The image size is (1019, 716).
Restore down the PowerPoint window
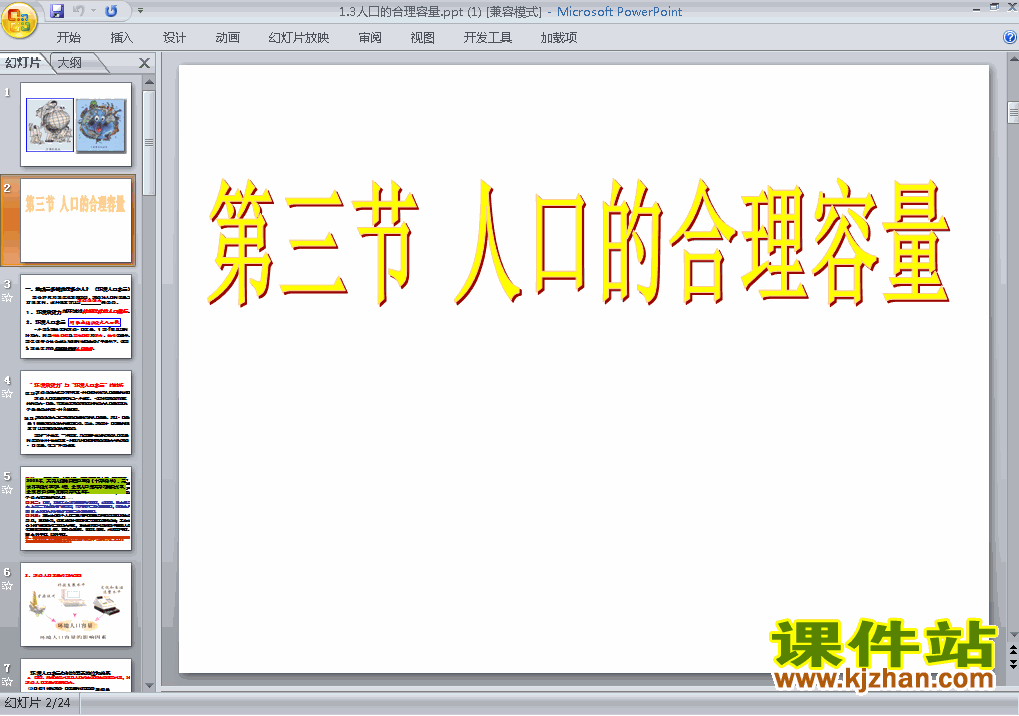pyautogui.click(x=994, y=7)
